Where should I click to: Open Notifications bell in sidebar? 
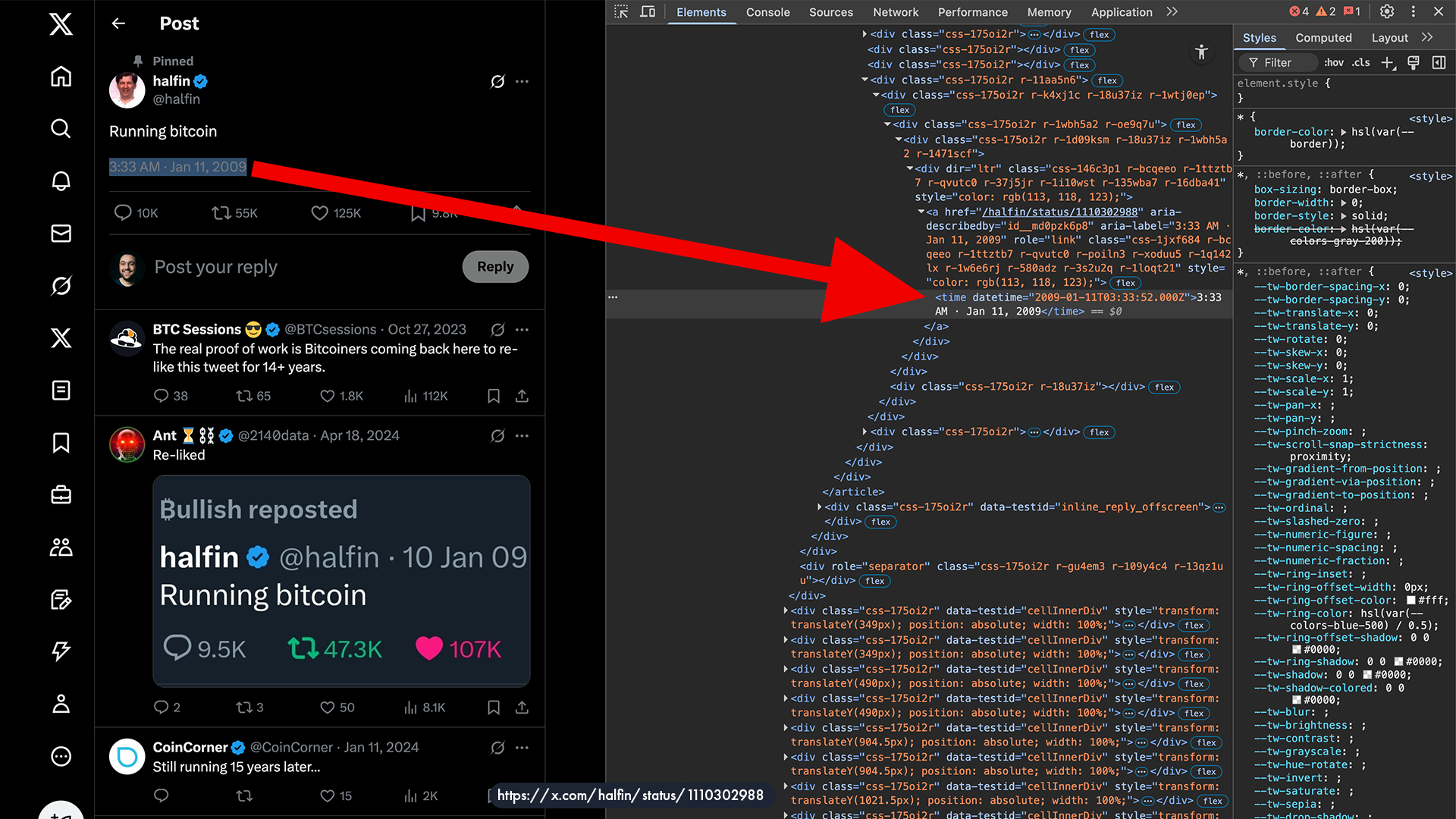coord(61,180)
